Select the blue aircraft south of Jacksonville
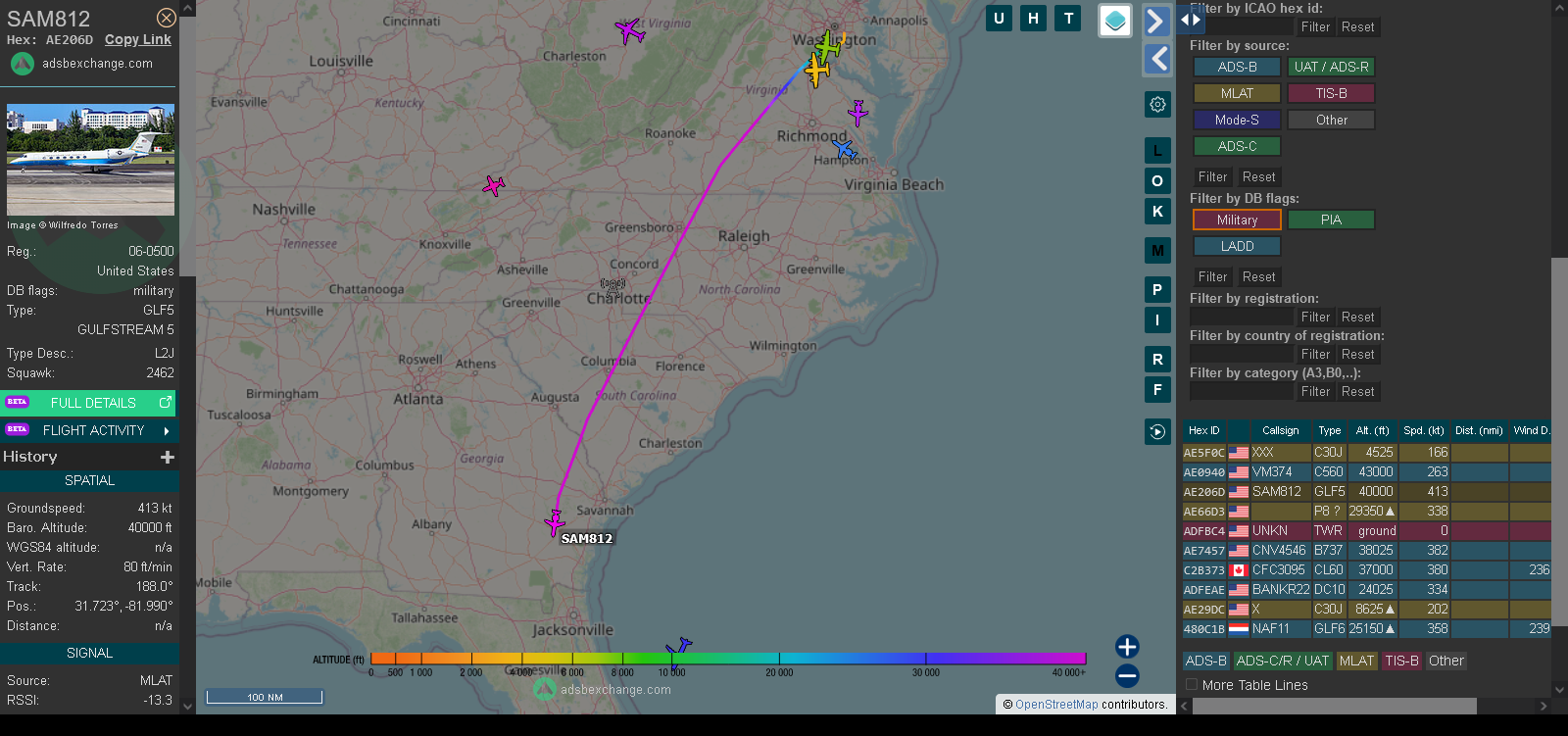The height and width of the screenshot is (736, 1568). pyautogui.click(x=678, y=647)
